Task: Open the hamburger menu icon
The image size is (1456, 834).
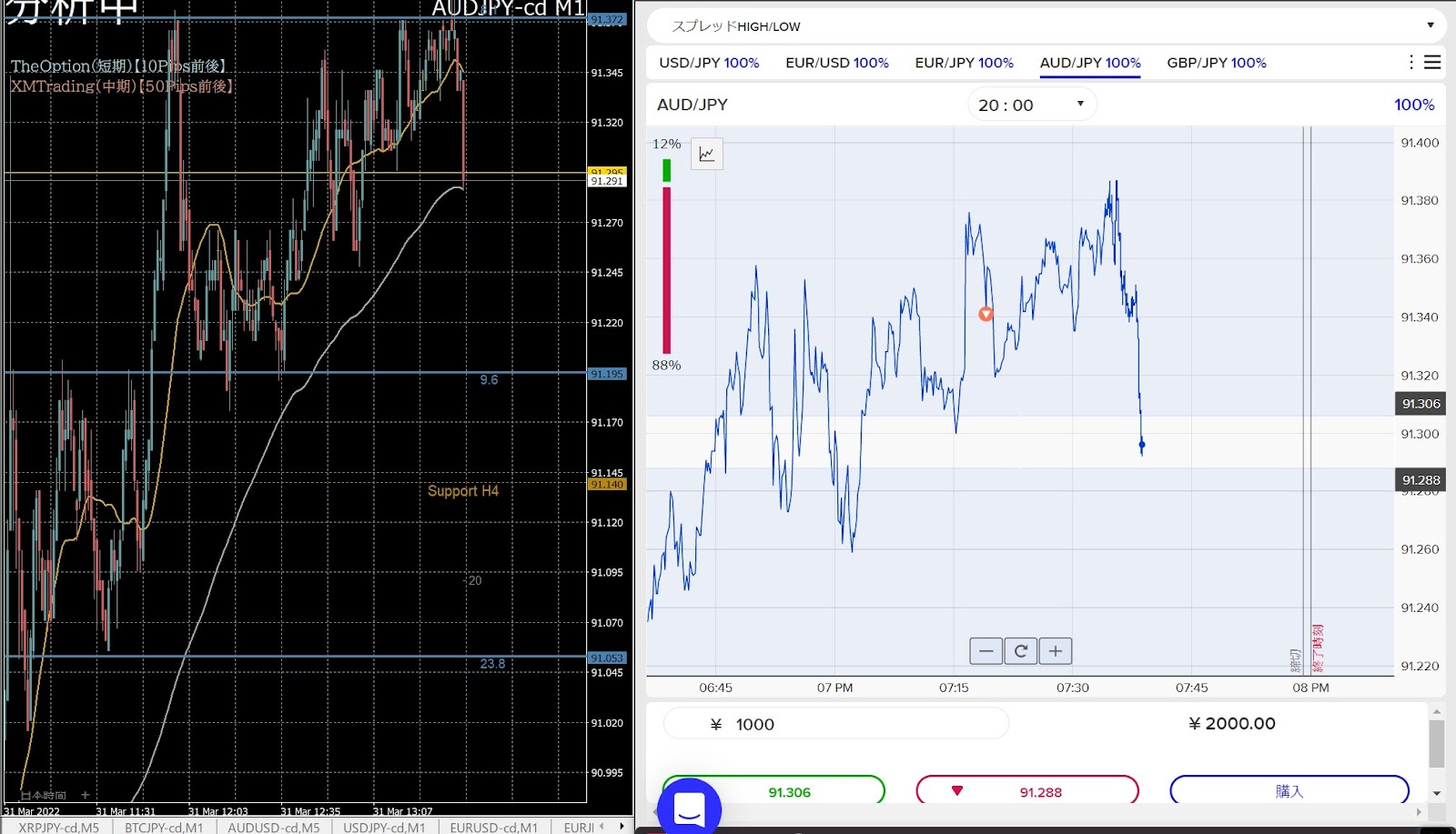Action: click(x=1432, y=62)
